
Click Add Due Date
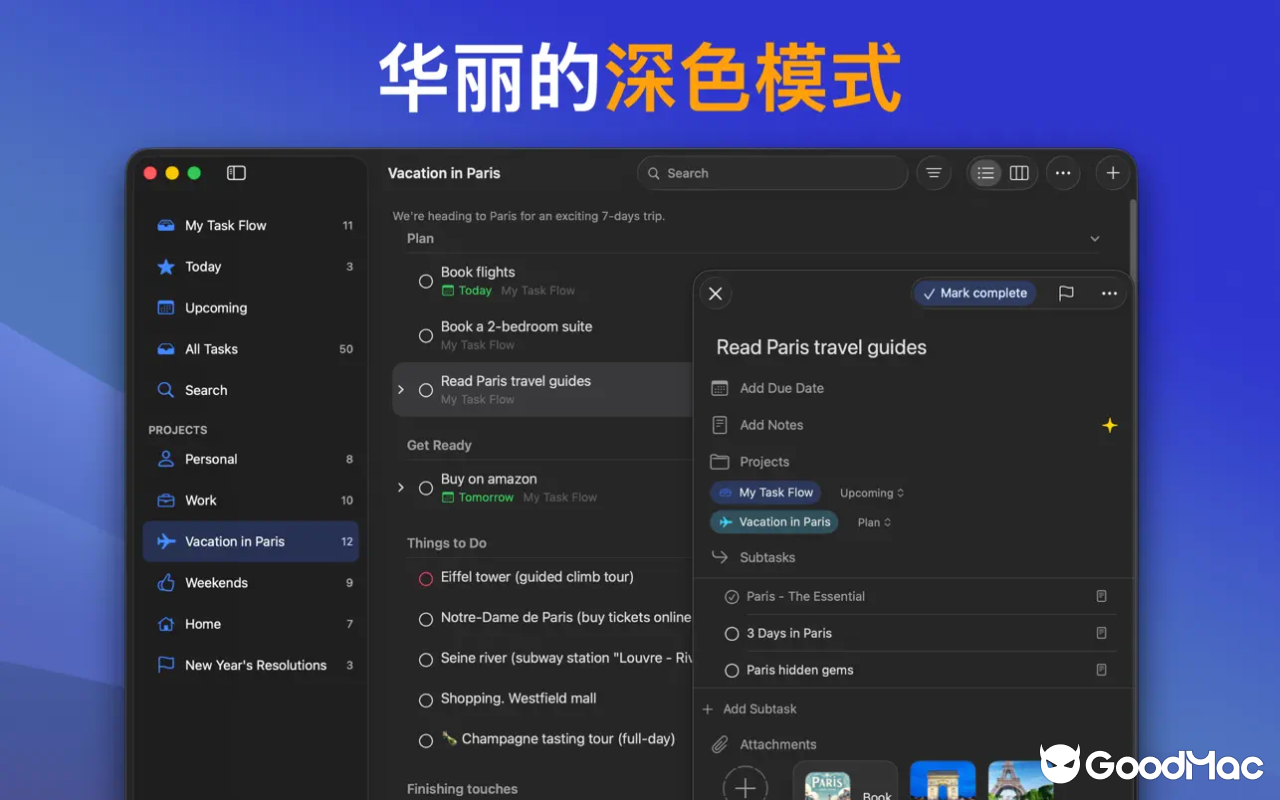782,388
